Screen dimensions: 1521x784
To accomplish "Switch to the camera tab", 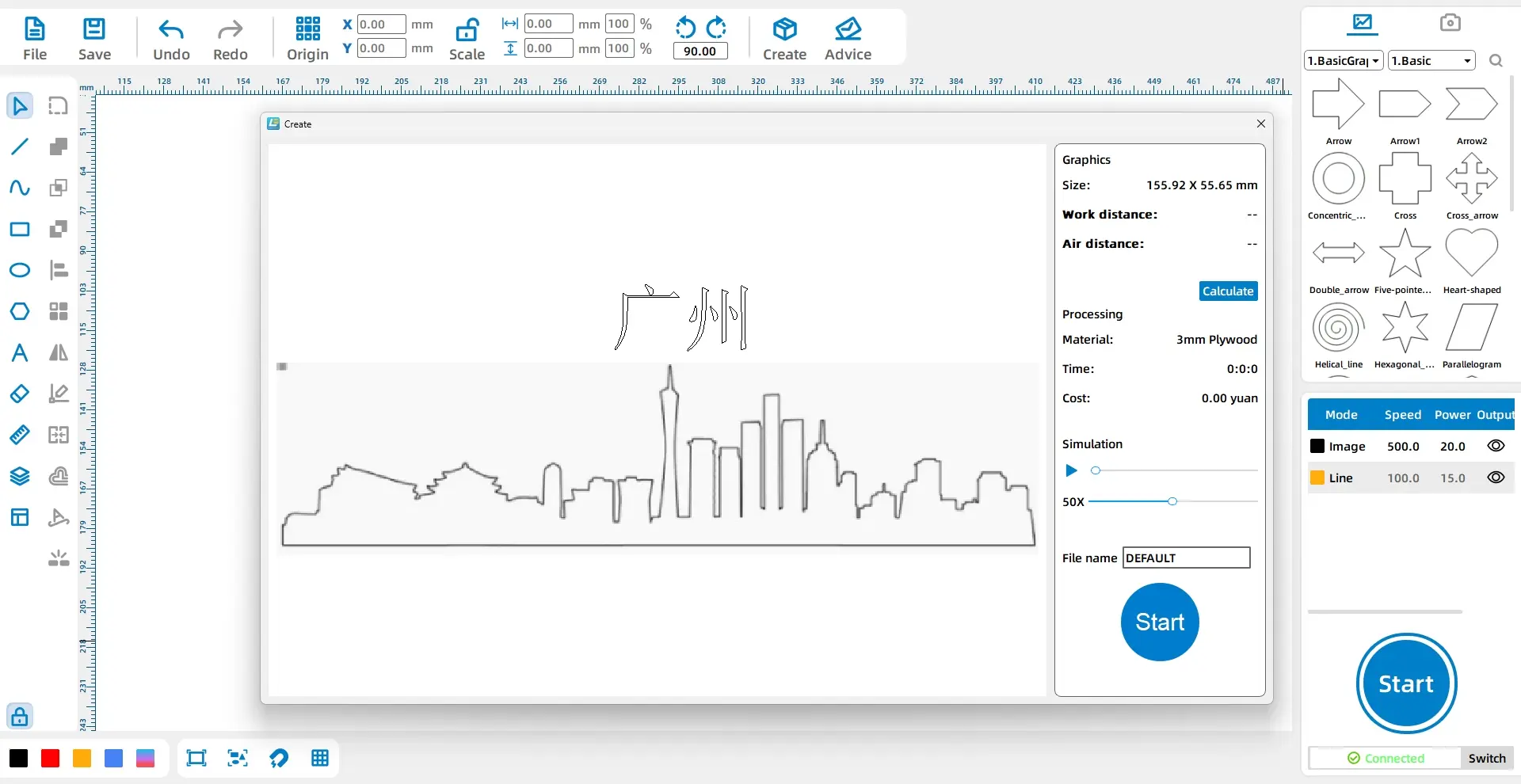I will pyautogui.click(x=1450, y=23).
